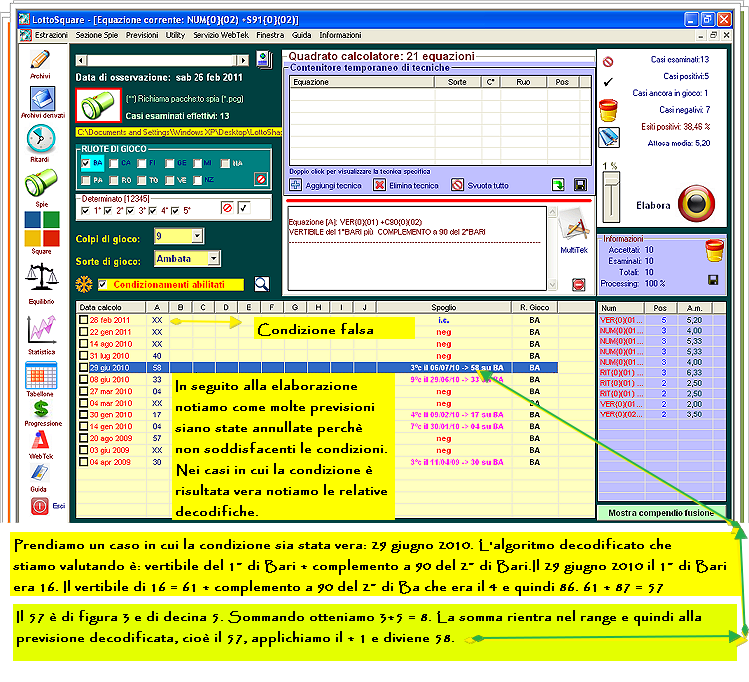Click the yellow file path field
The height and width of the screenshot is (682, 749).
(x=179, y=132)
